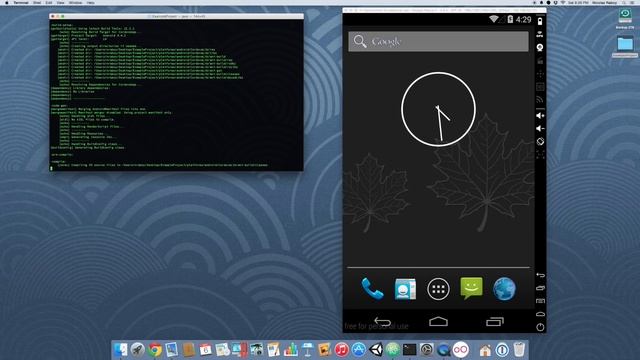Click the Google search bar in emulator
The height and width of the screenshot is (360, 640).
[x=438, y=41]
